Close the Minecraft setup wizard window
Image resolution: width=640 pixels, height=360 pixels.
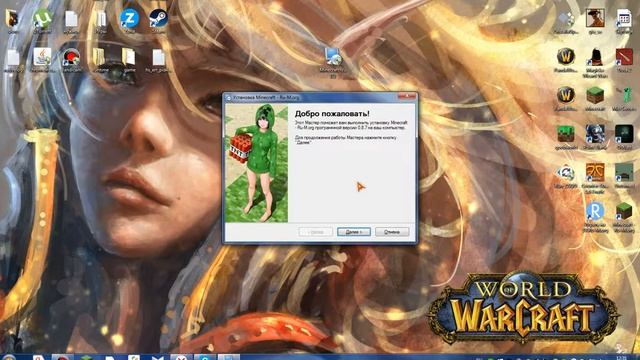407,97
